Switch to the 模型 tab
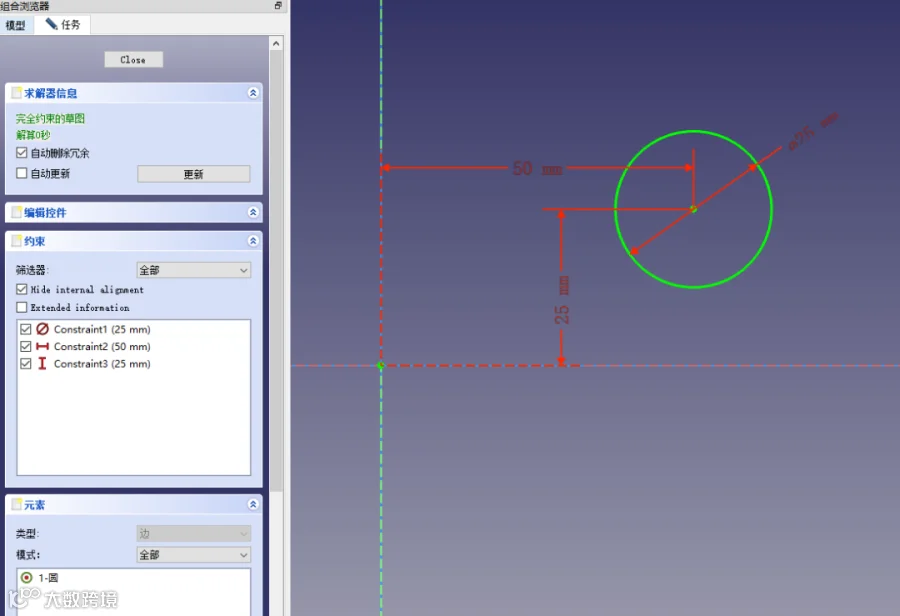This screenshot has width=900, height=616. pos(15,25)
